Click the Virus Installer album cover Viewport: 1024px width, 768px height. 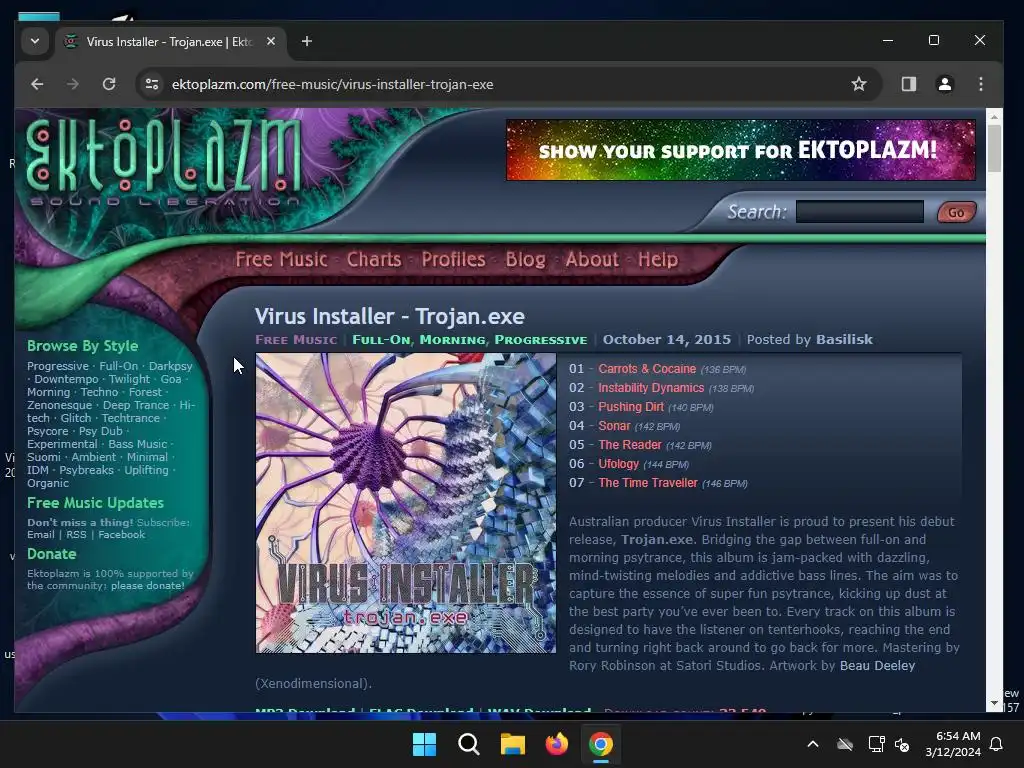406,503
